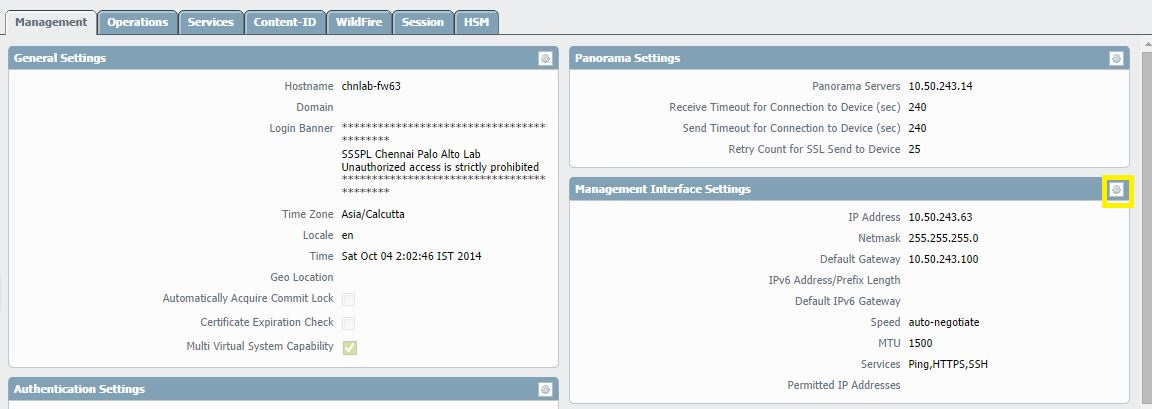Select the Panorama Servers value 10.50.243.14
This screenshot has width=1152, height=409.
click(940, 86)
